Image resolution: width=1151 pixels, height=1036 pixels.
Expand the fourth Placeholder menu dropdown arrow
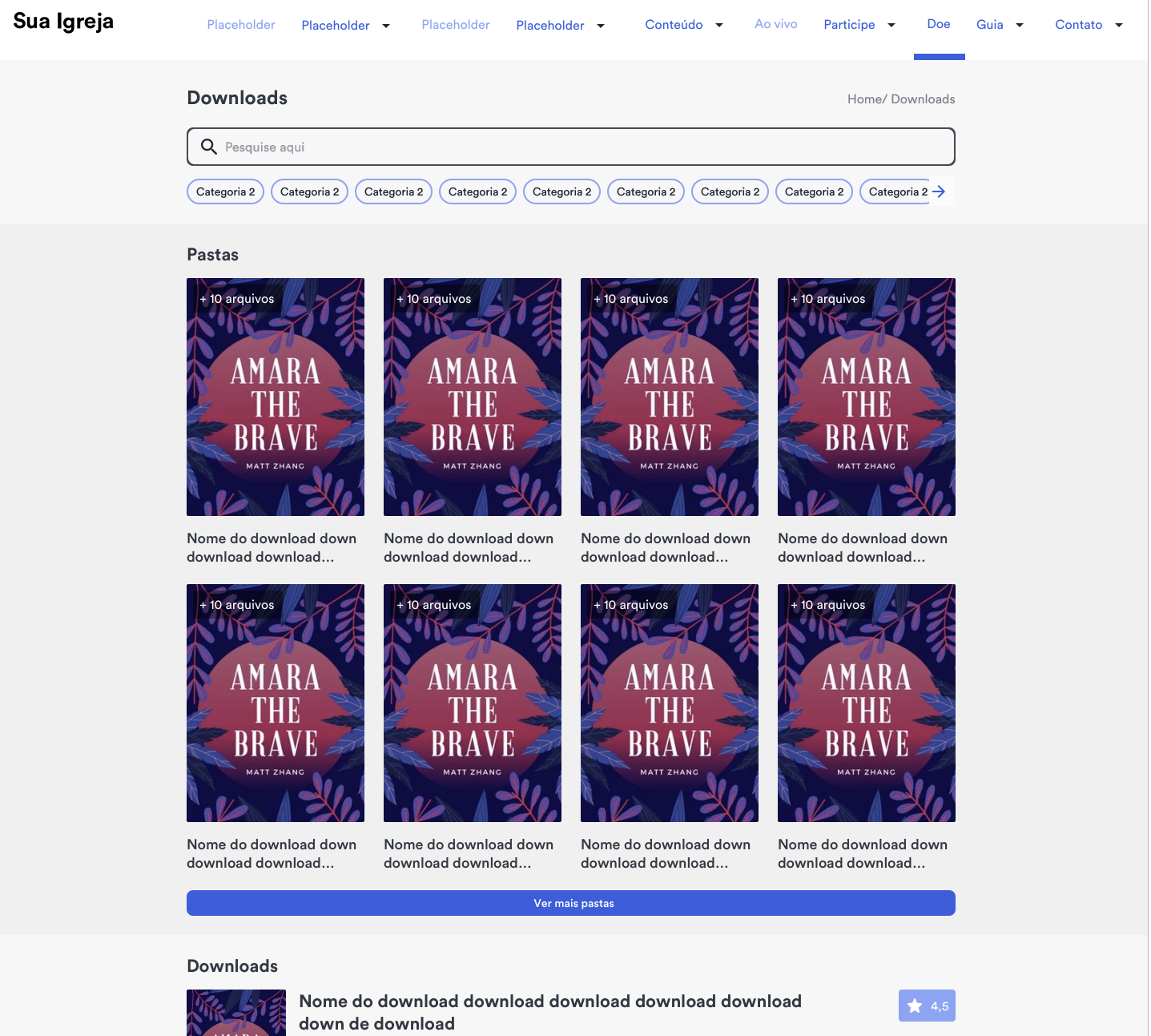(601, 26)
